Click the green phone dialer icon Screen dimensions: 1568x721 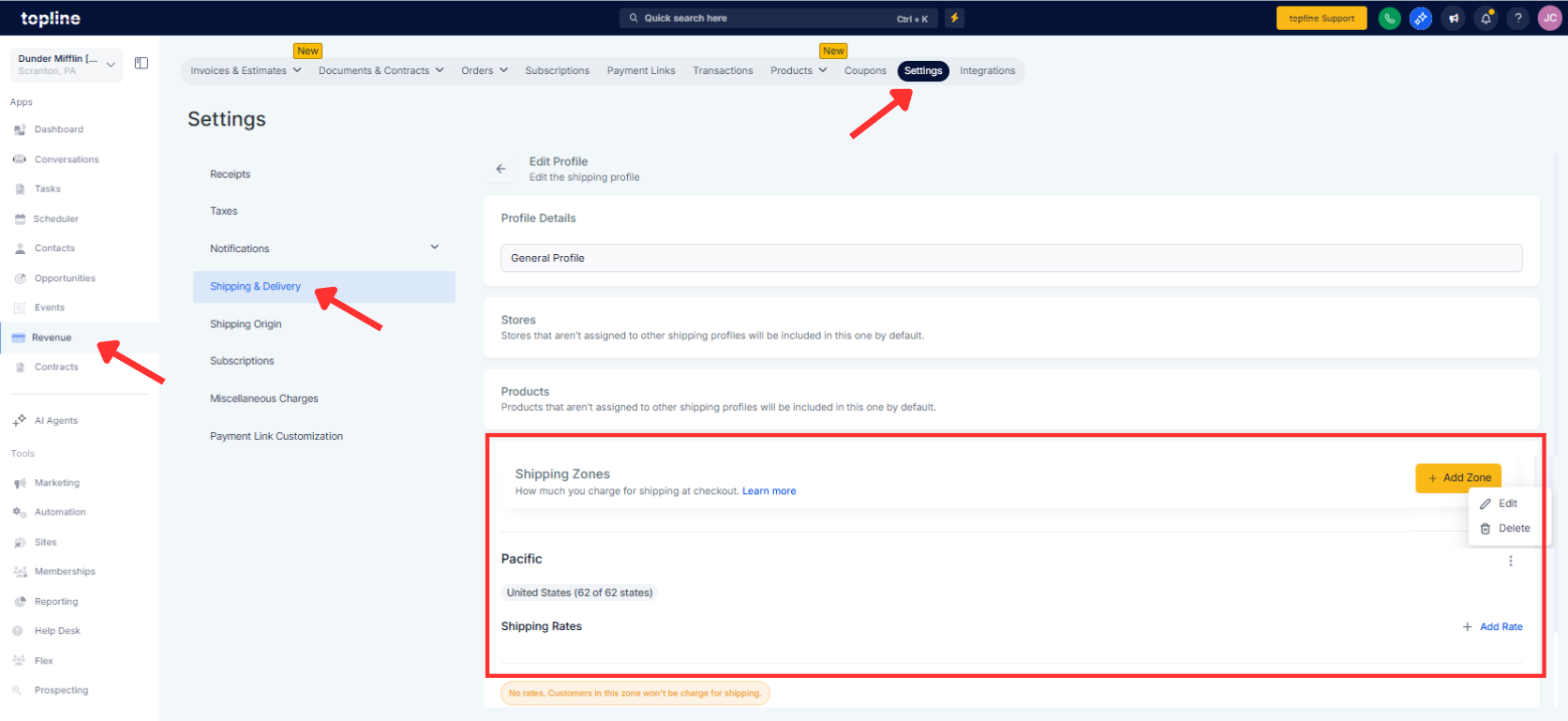click(x=1389, y=18)
